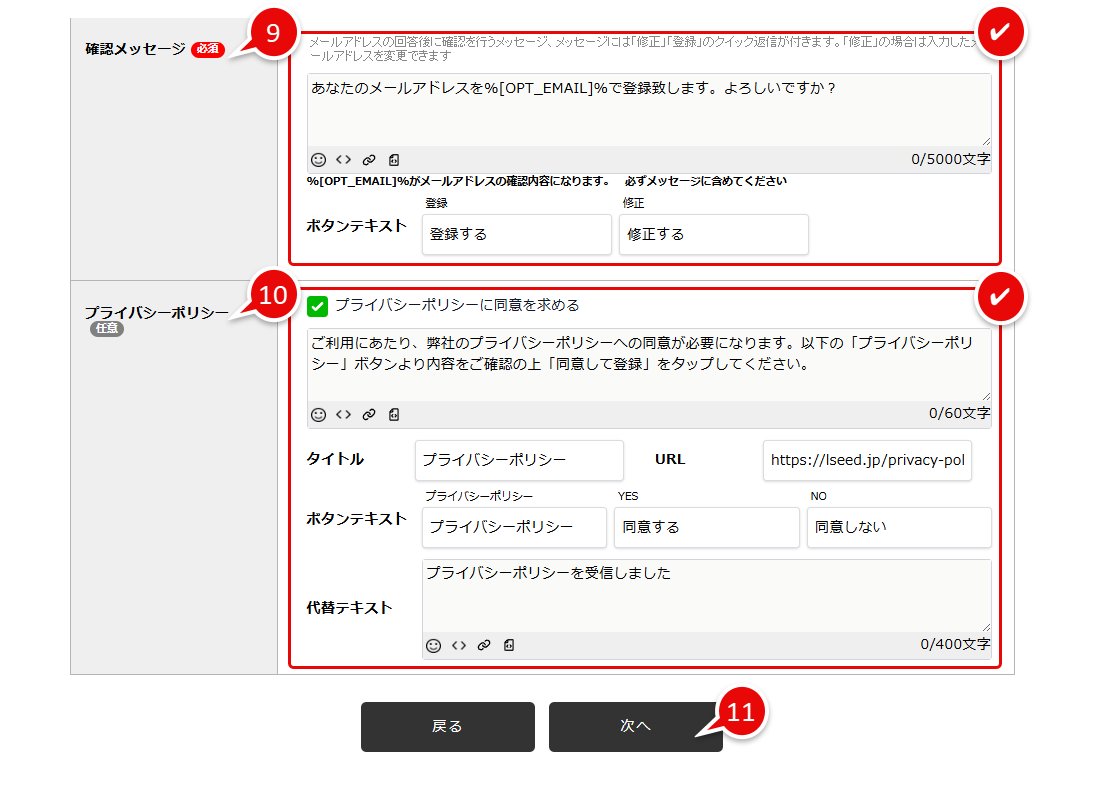Click the 修正する button text field
This screenshot has width=1100, height=797.
713,234
